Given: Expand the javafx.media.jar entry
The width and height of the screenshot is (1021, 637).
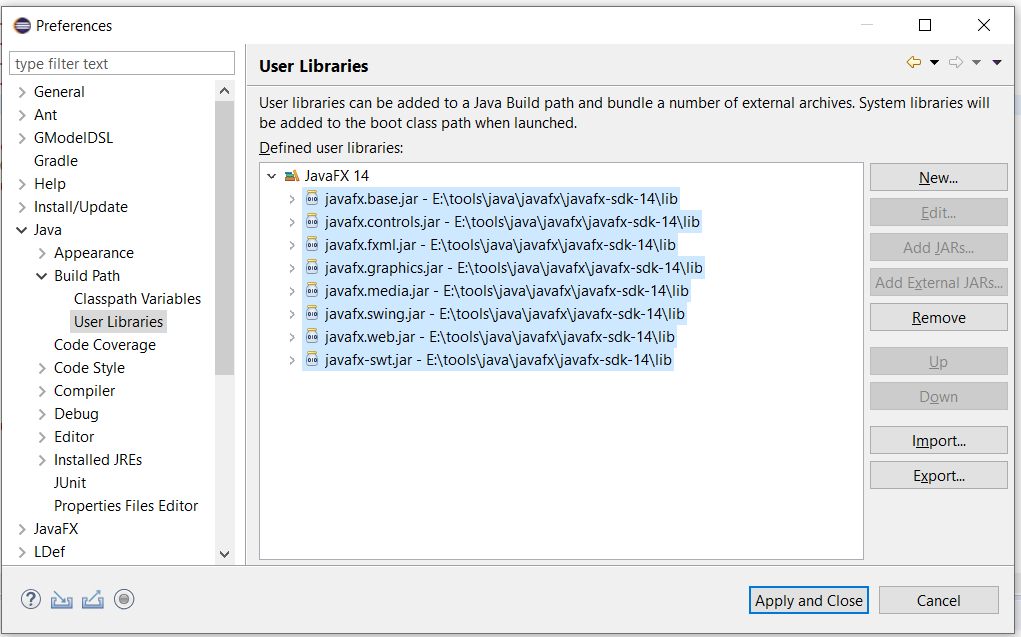Looking at the screenshot, I should [292, 291].
